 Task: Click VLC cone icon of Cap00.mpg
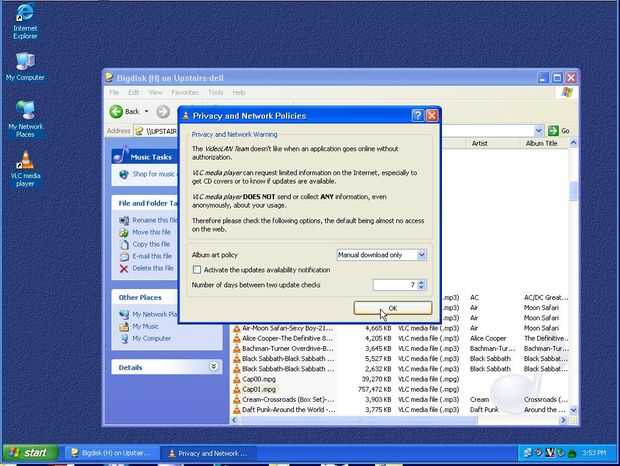[x=236, y=379]
